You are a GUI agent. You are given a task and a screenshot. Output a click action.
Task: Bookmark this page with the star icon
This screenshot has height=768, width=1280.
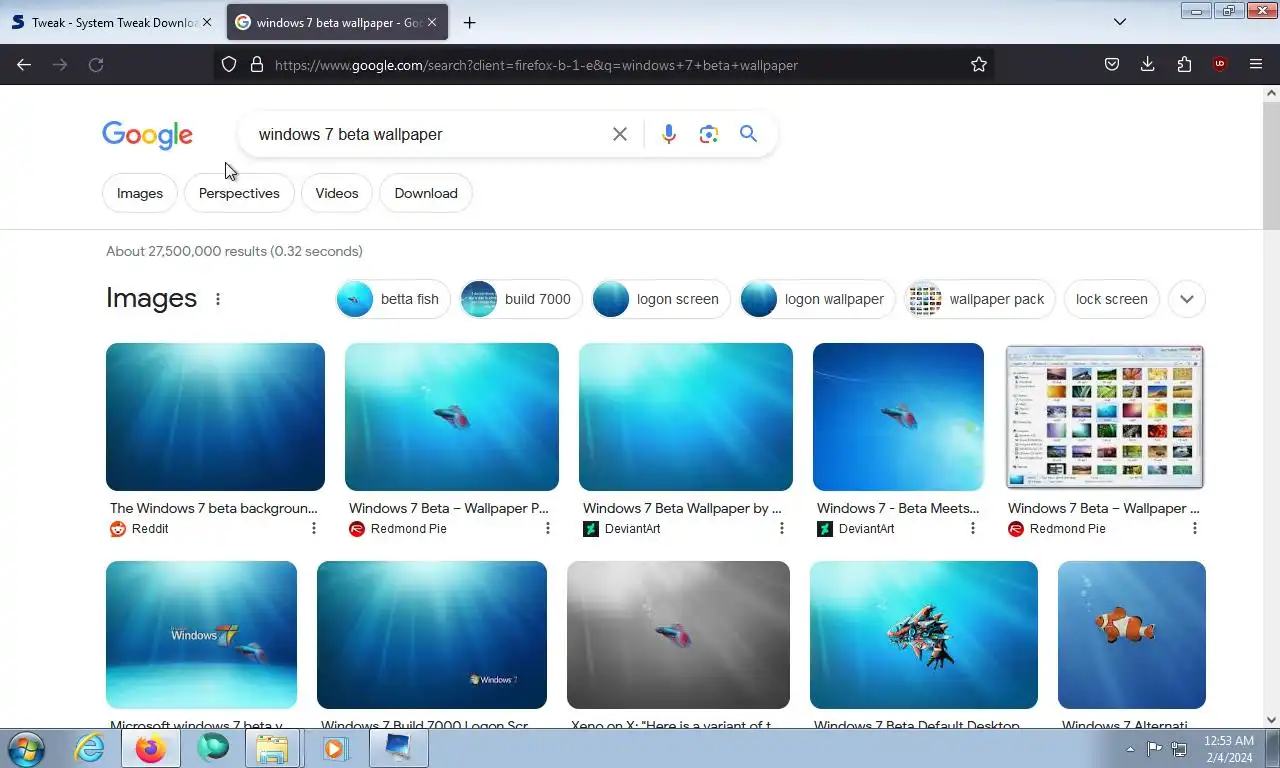(x=979, y=64)
